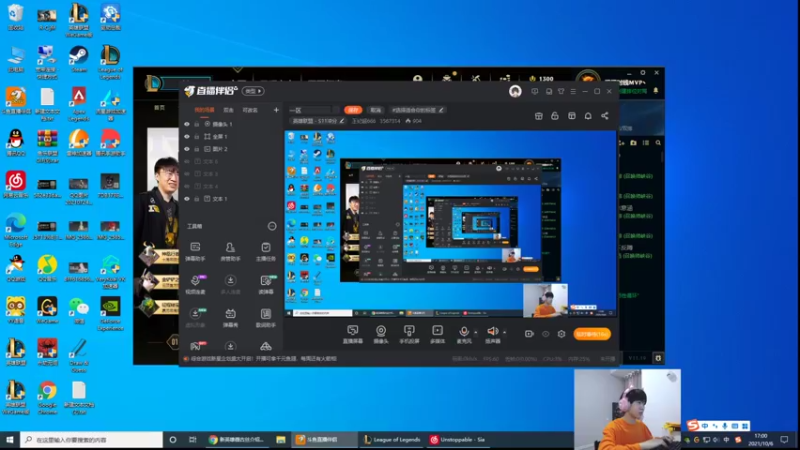800x450 pixels.
Task: Expand the microphone volume arrow
Action: pos(476,332)
